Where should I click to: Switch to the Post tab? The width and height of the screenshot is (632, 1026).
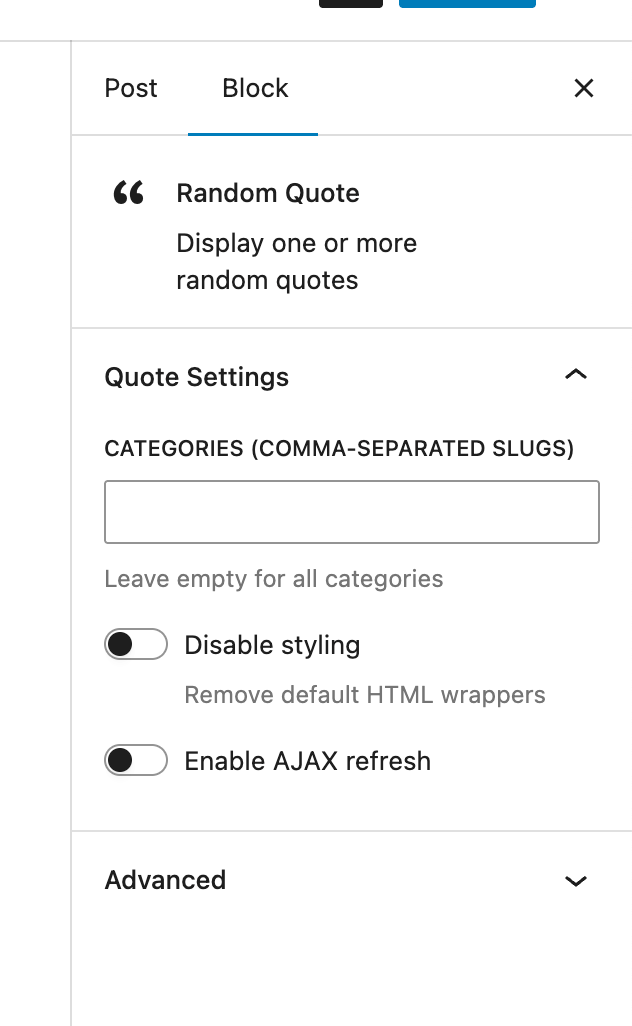click(x=131, y=88)
